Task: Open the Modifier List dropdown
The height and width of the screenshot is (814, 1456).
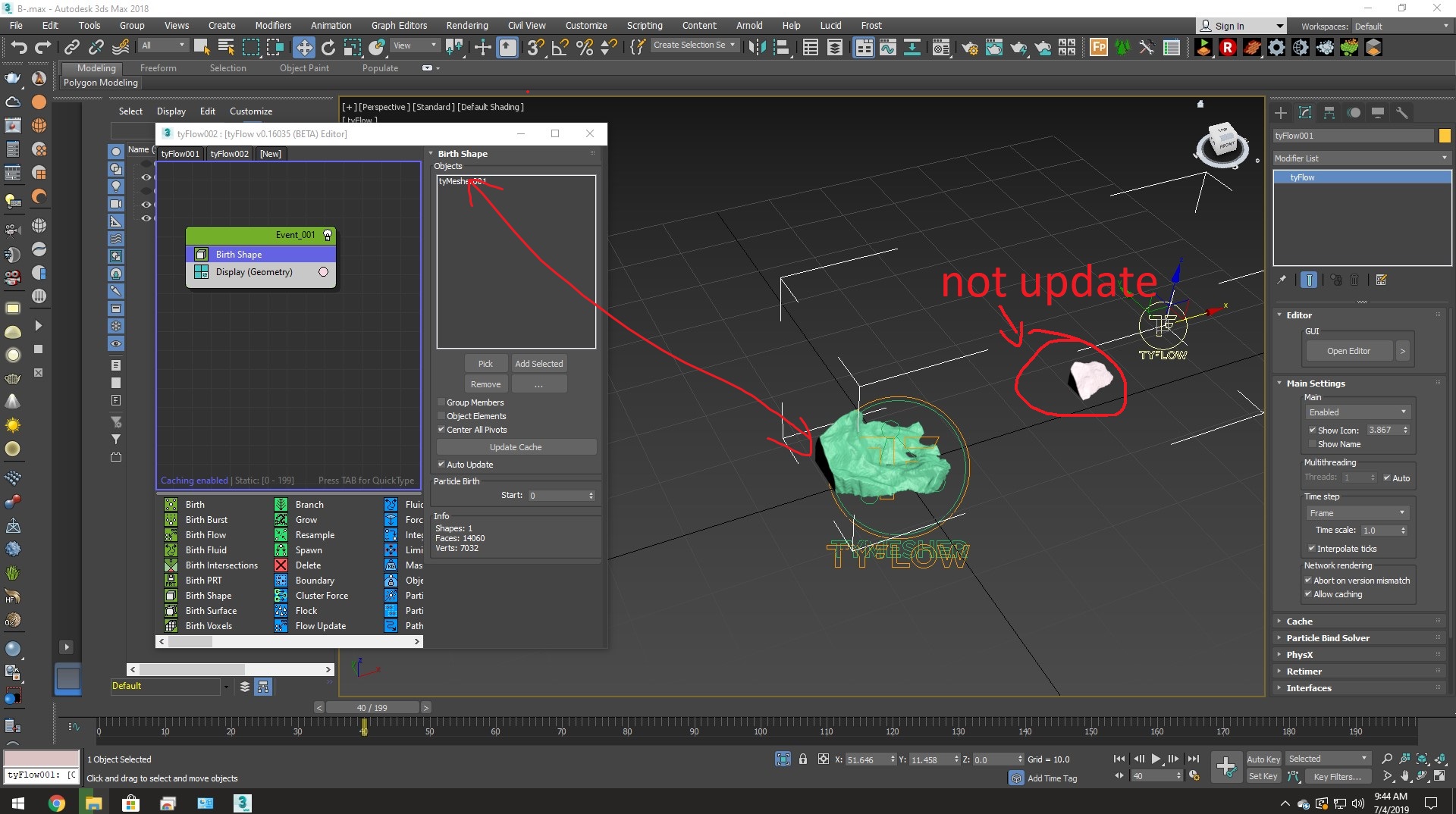Action: click(1362, 158)
